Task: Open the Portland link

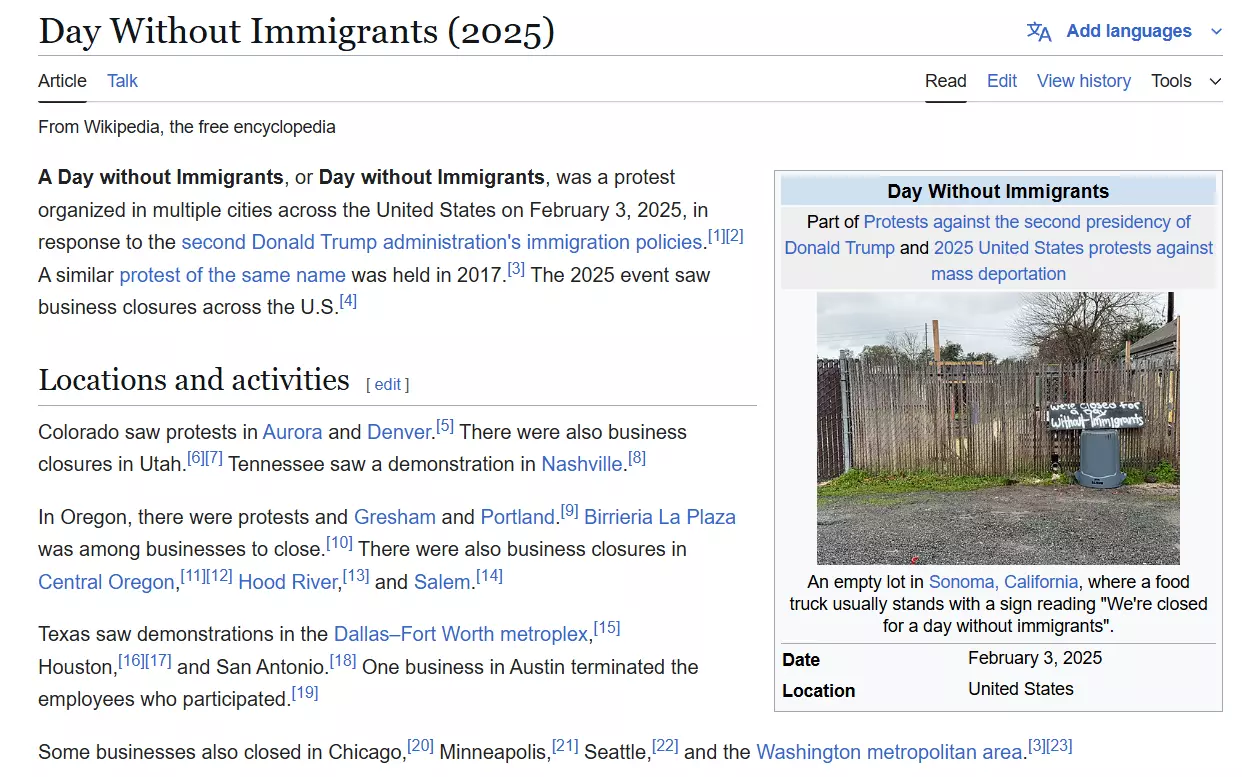Action: 517,517
